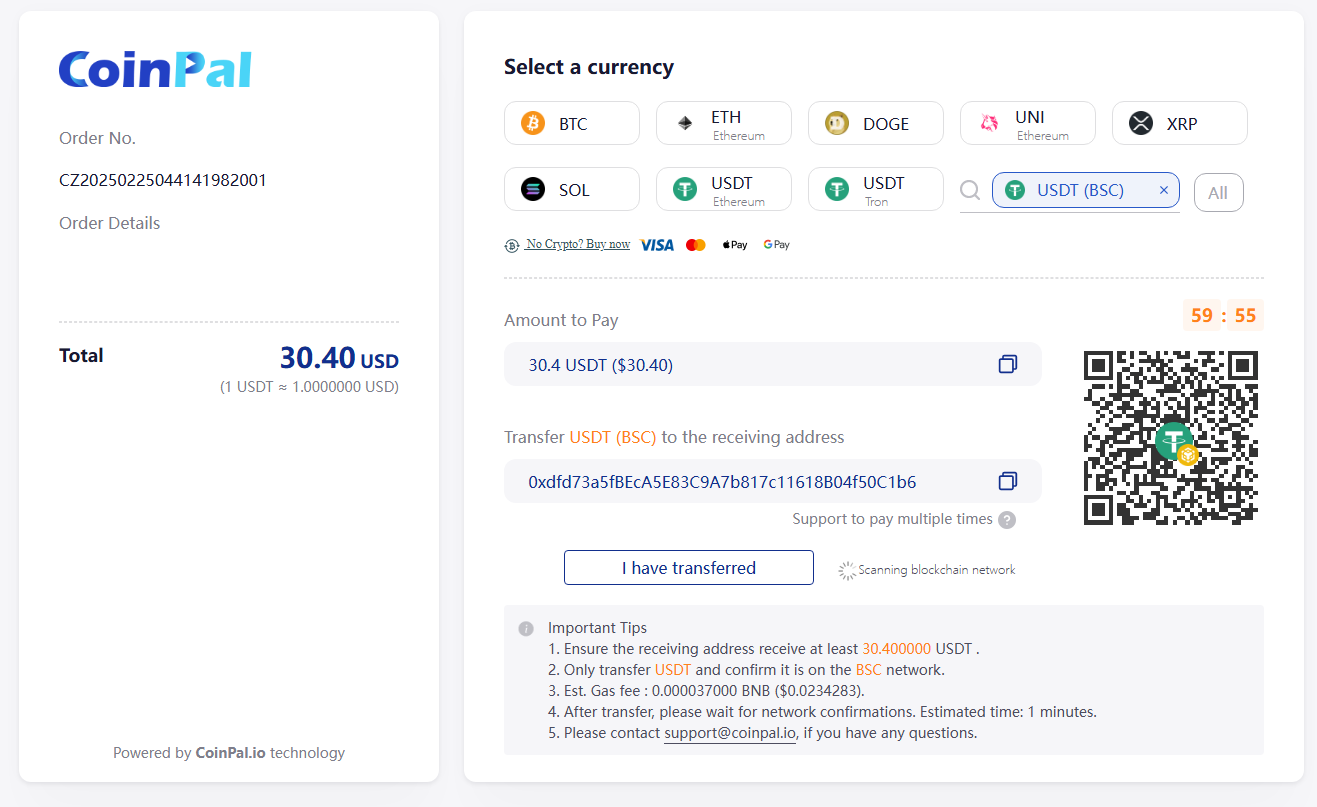Screen dimensions: 1317x807
Task: Select USDT on Tron network
Action: click(875, 190)
